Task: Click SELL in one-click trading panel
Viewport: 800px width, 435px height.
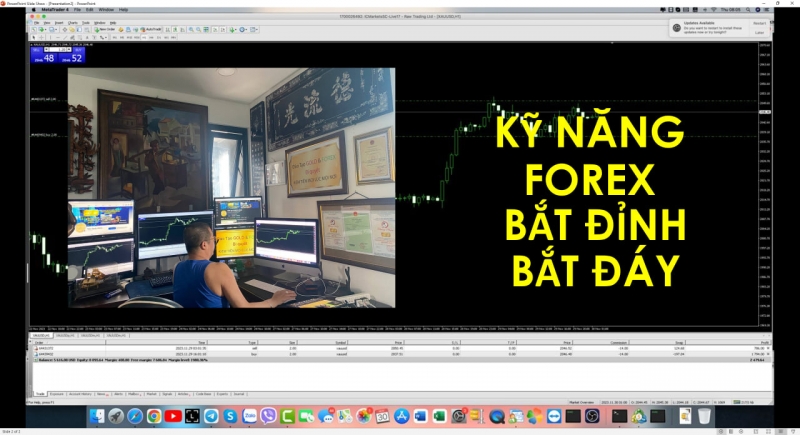Action: [37, 50]
